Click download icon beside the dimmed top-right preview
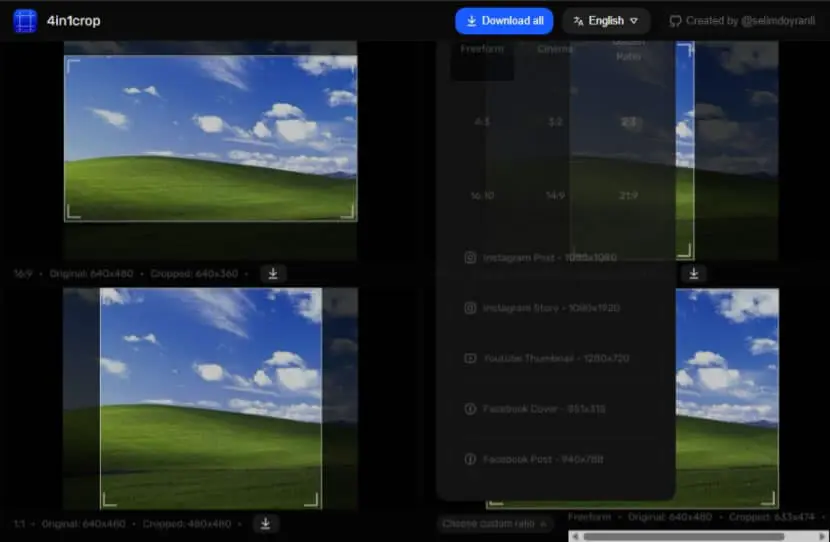Image resolution: width=830 pixels, height=542 pixels. coord(693,274)
